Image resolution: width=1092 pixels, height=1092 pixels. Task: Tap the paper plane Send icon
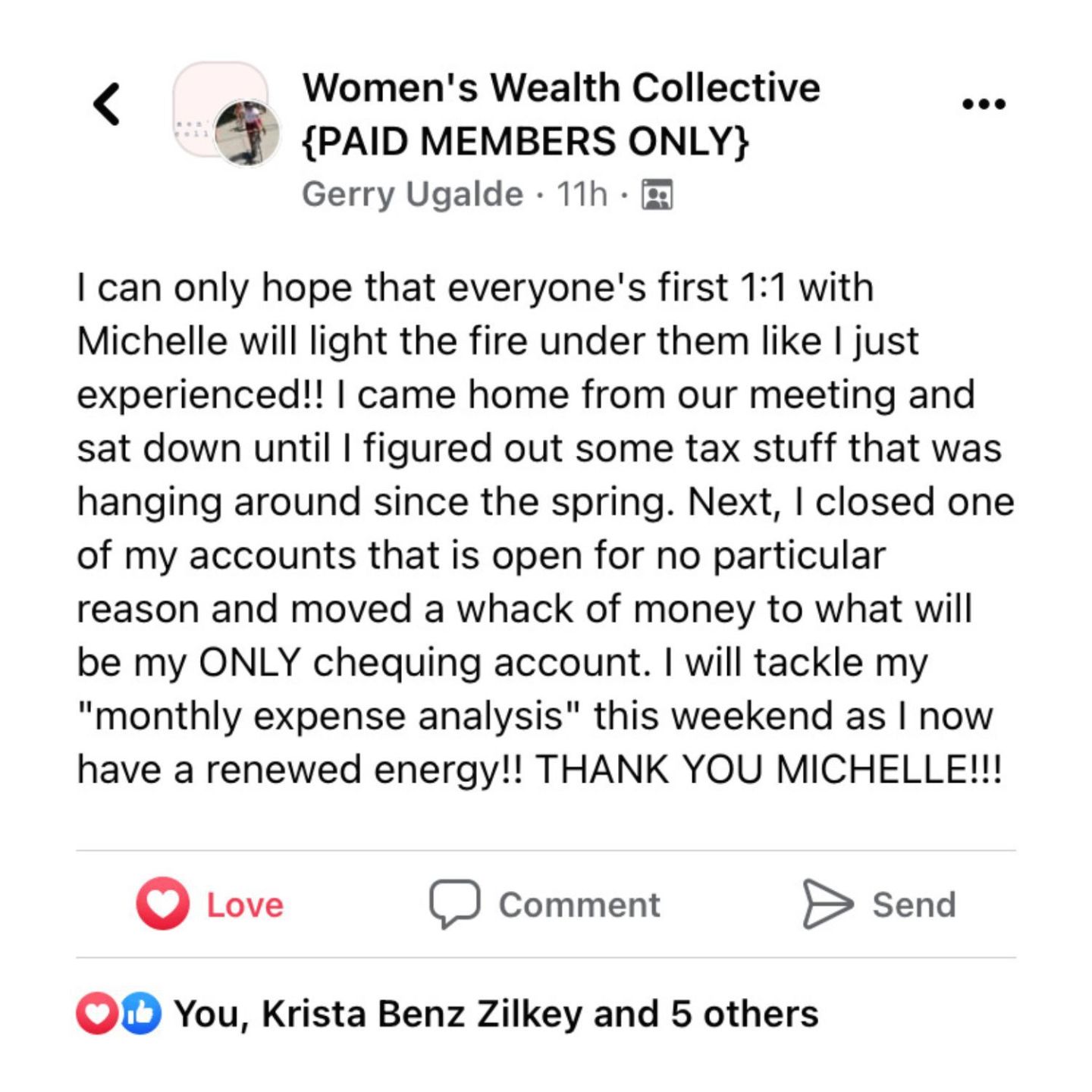827,903
